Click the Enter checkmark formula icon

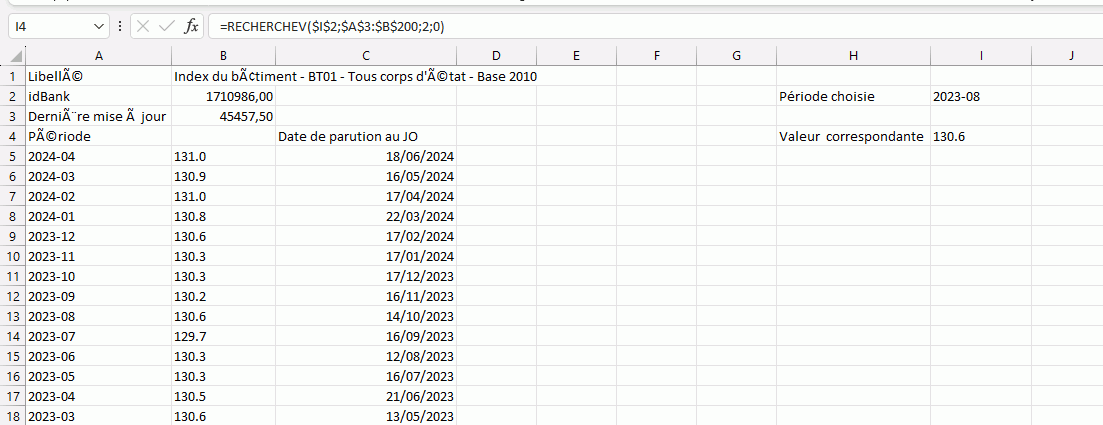[166, 27]
